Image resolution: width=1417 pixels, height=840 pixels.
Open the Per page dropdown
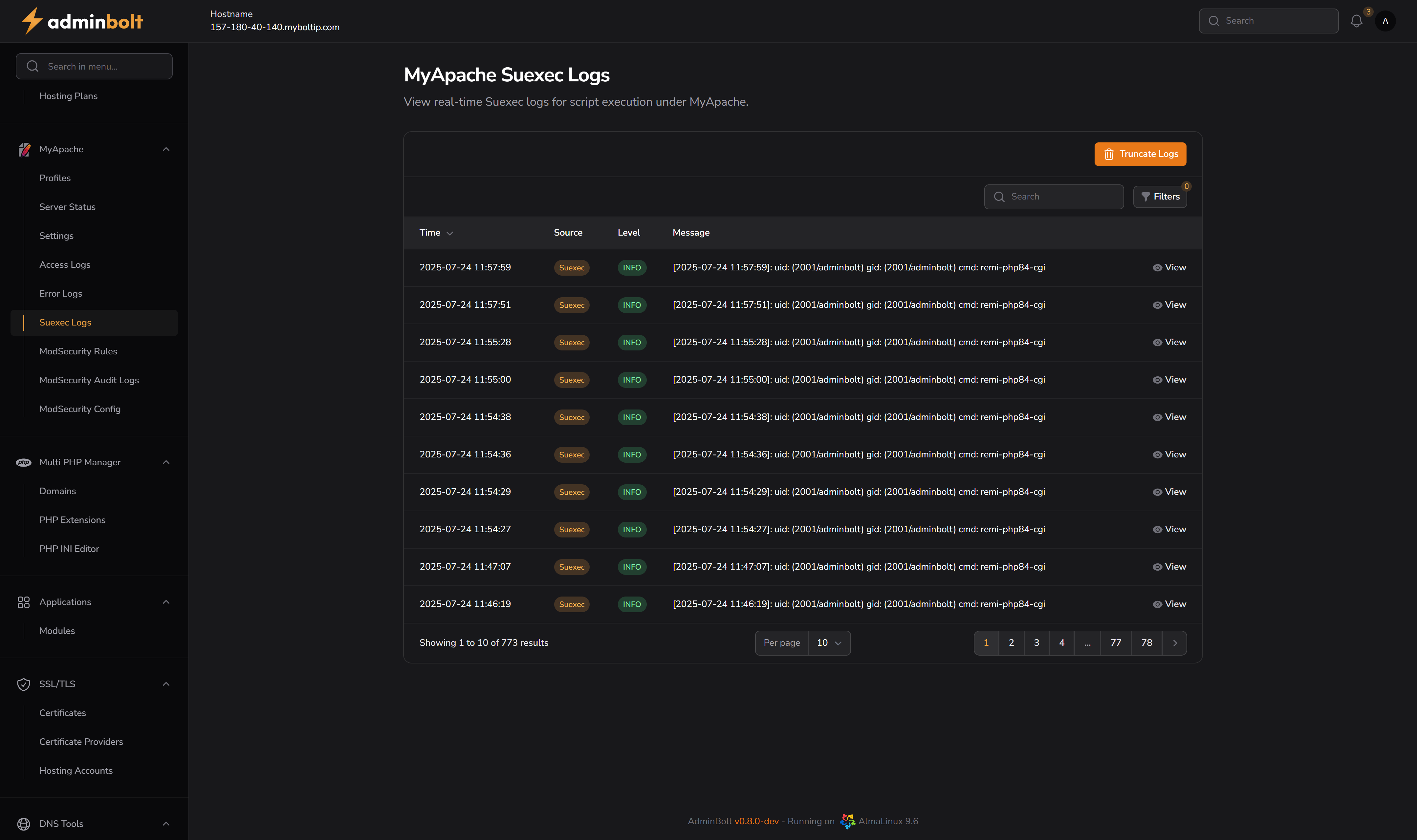click(x=828, y=642)
